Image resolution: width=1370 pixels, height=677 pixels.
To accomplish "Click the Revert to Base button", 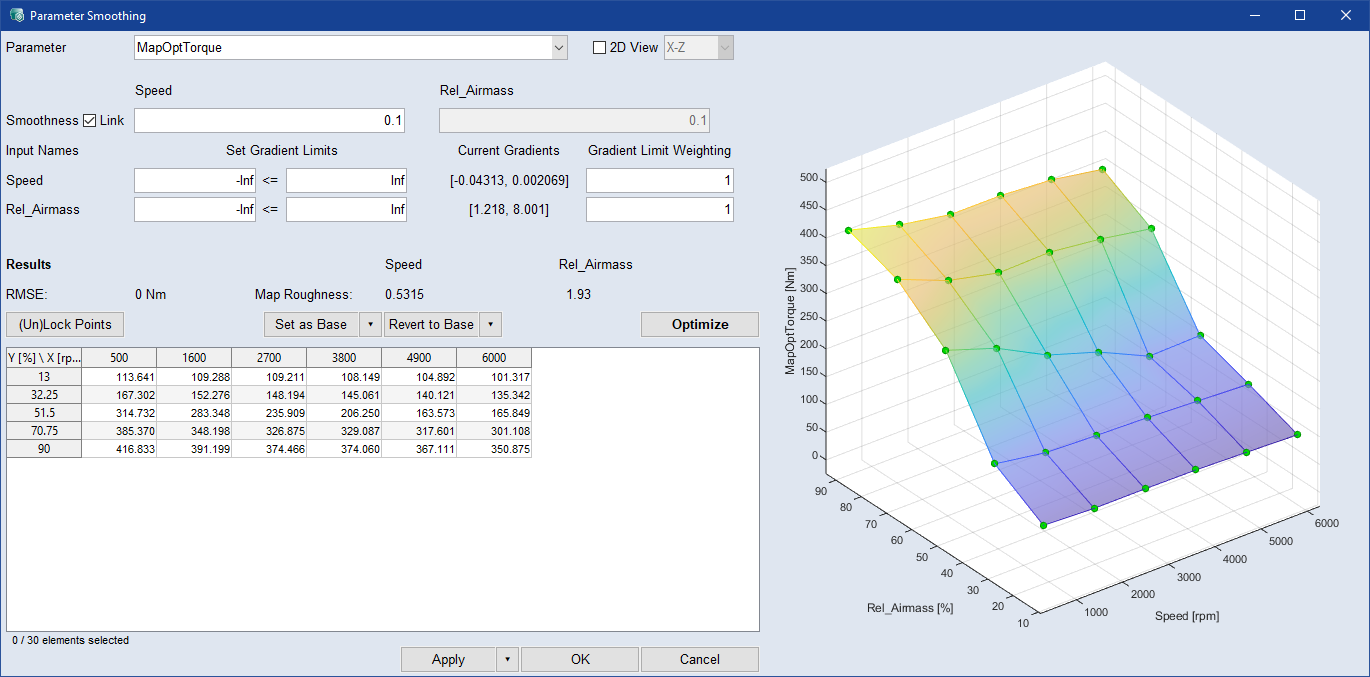I will point(431,325).
